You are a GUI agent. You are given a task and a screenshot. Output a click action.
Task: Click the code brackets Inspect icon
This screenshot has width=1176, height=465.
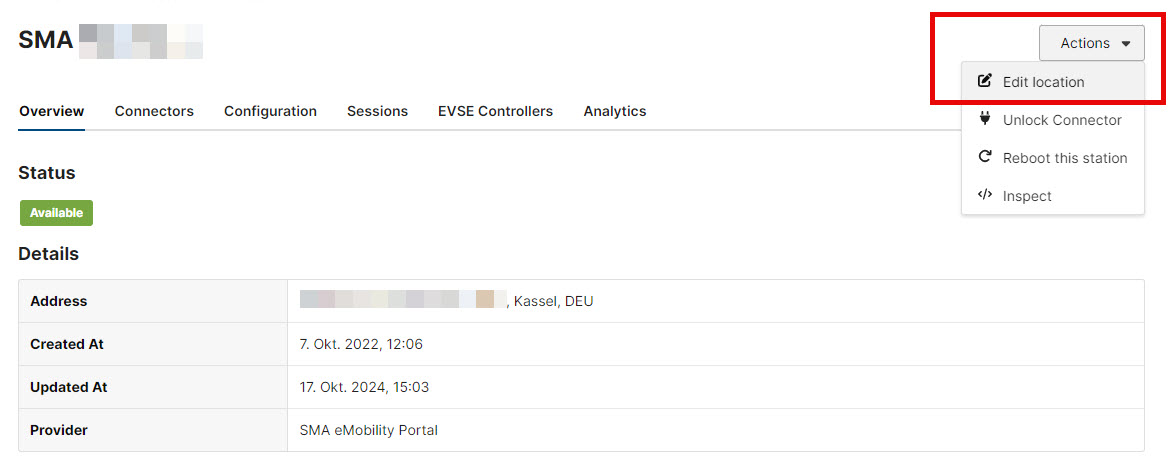tap(985, 196)
